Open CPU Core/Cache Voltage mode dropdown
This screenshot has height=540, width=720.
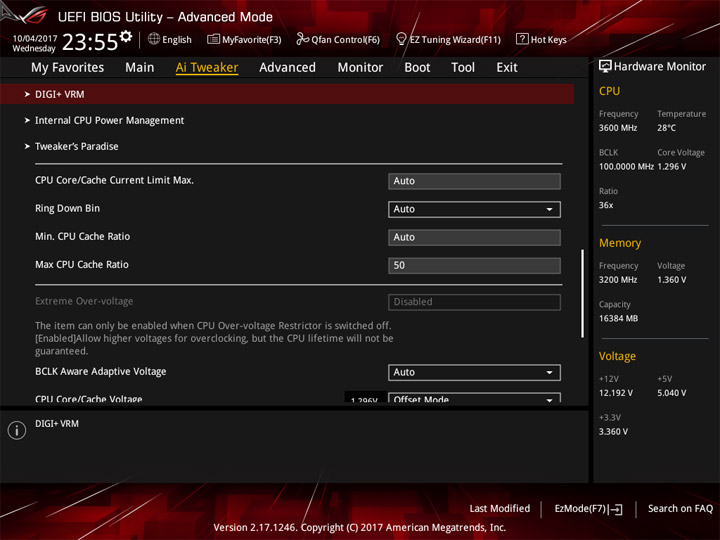point(474,398)
